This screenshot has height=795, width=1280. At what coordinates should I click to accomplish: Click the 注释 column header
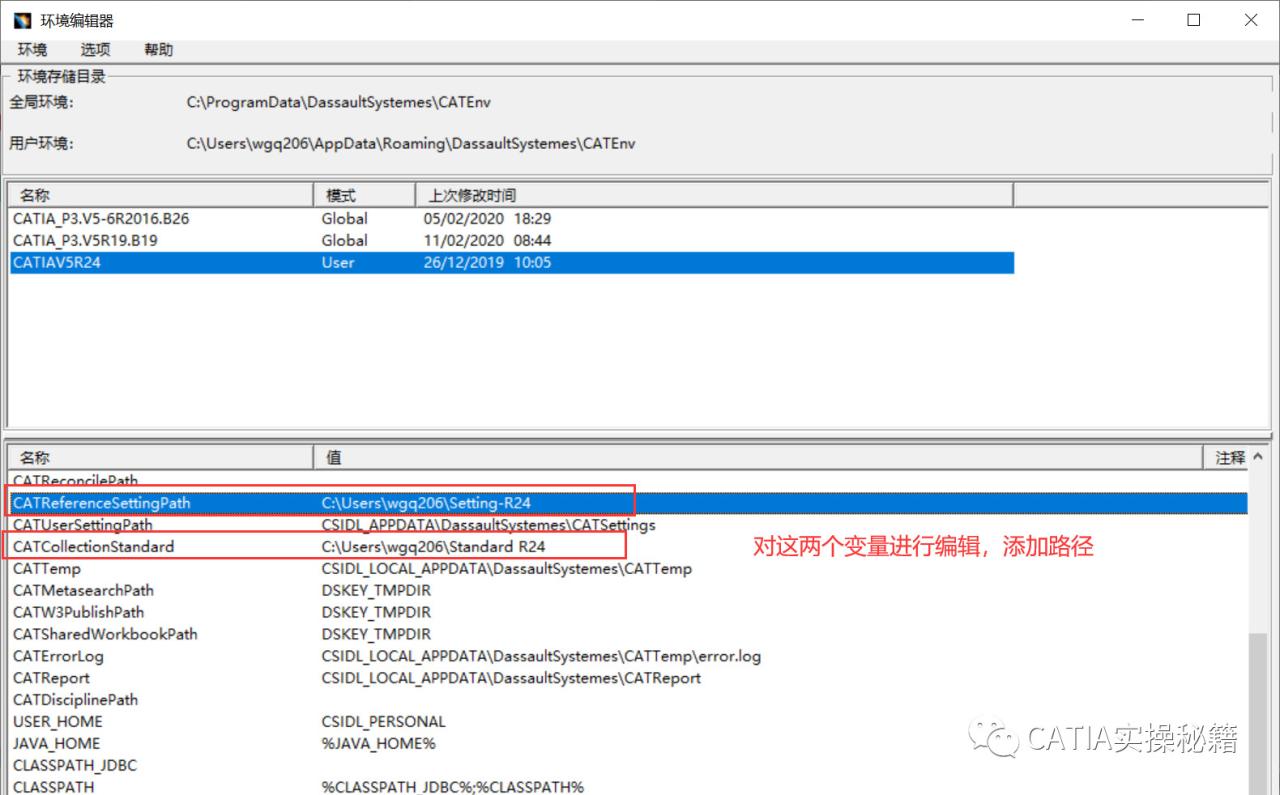pos(1228,457)
